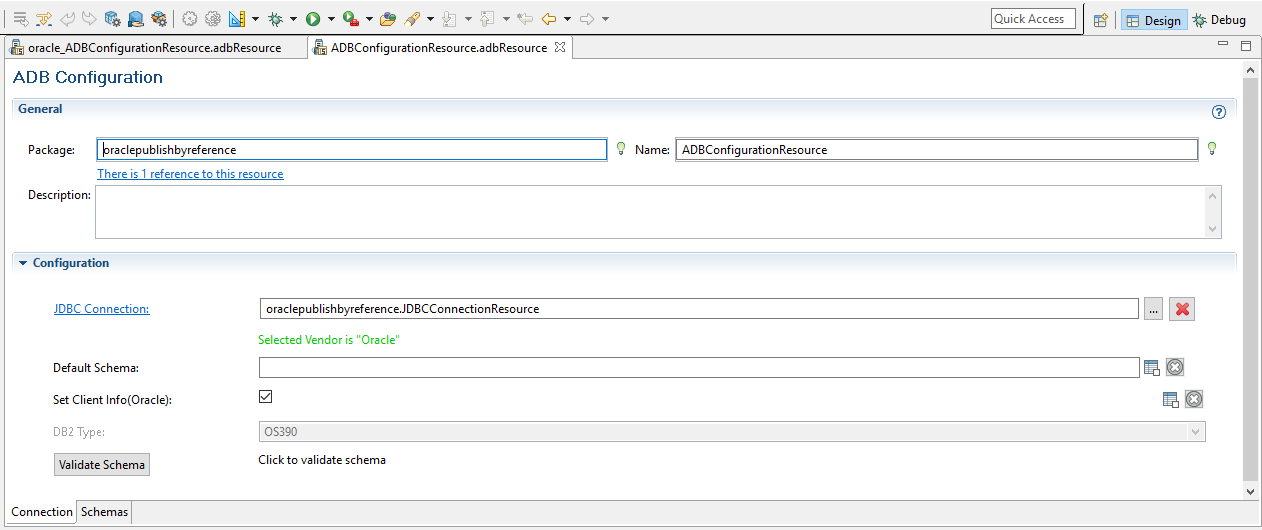Click the lightbulb hint next to Package field
This screenshot has width=1262, height=530.
click(x=620, y=149)
